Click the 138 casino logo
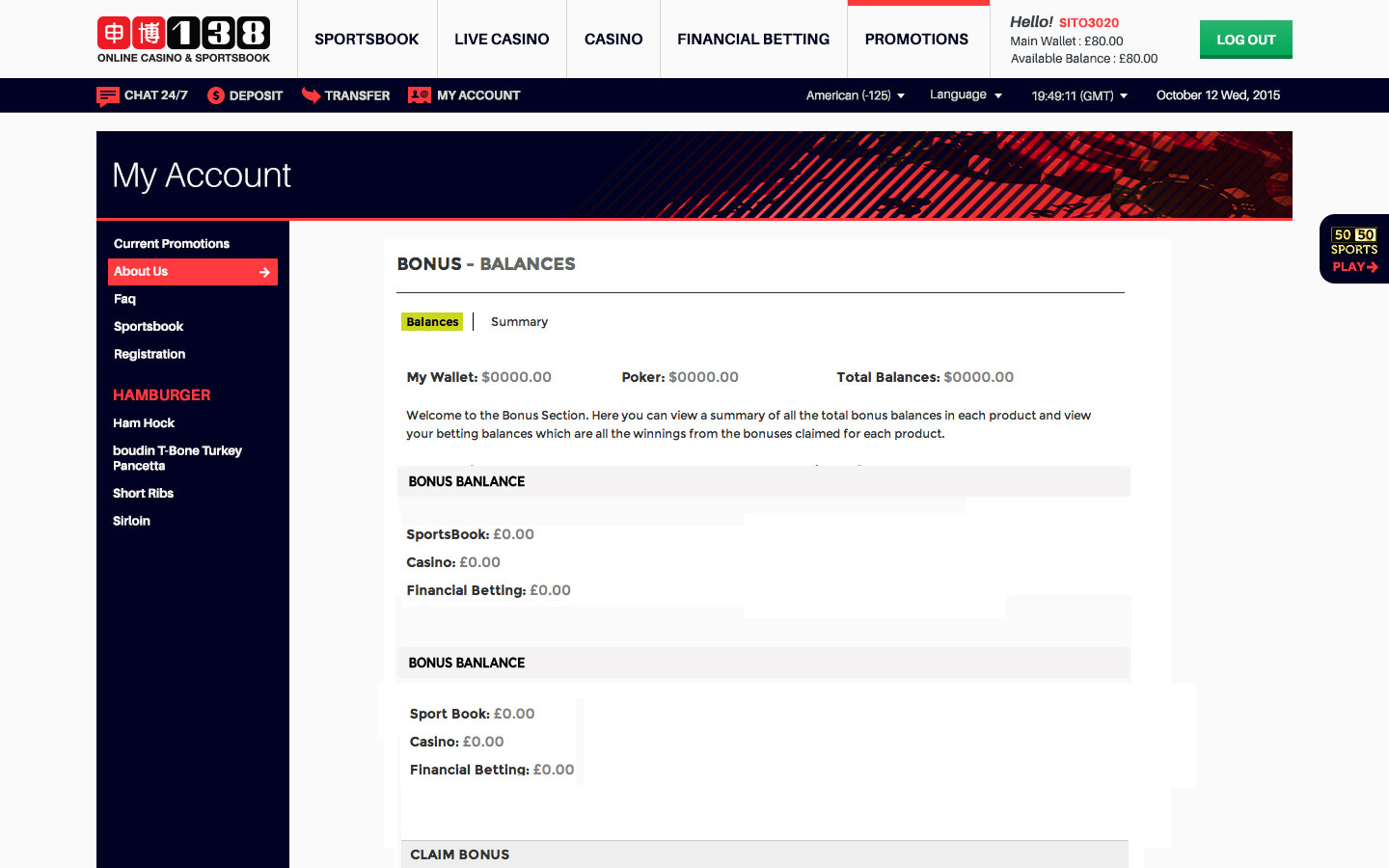The image size is (1389, 868). 183,39
